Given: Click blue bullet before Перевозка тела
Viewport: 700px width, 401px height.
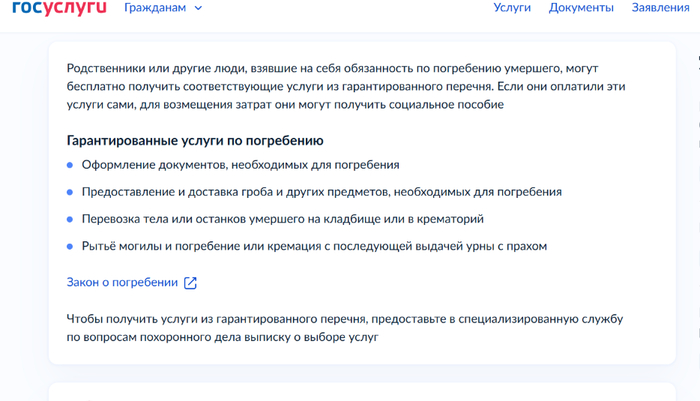Looking at the screenshot, I should (x=70, y=219).
